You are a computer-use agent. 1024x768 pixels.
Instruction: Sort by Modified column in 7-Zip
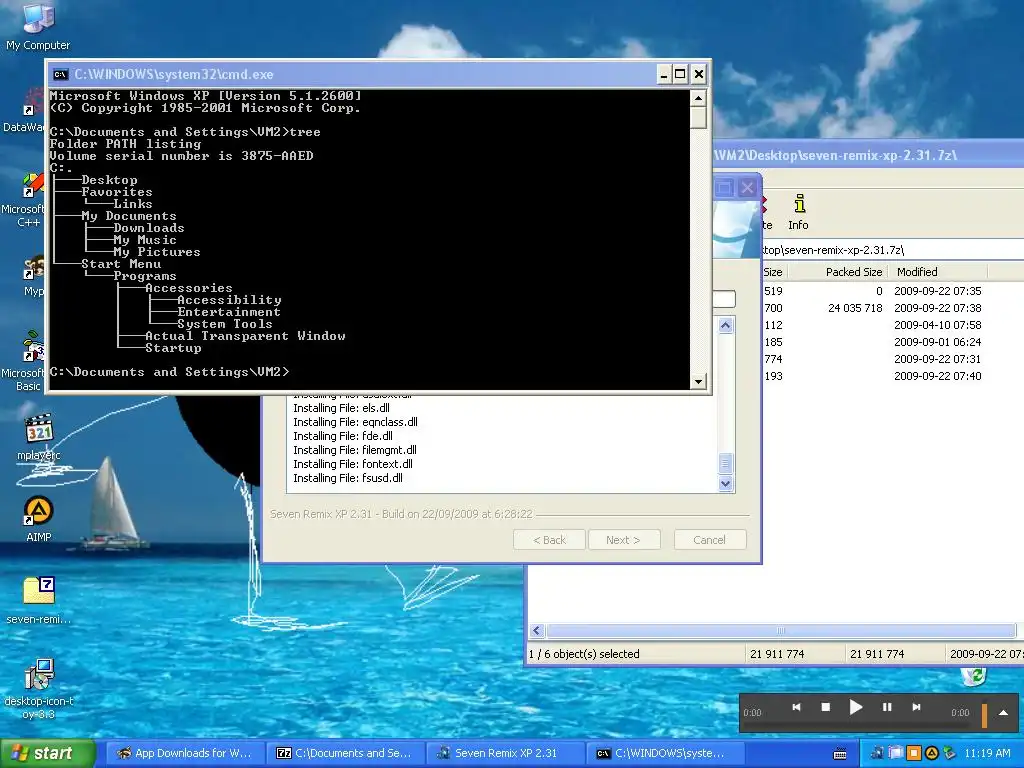pyautogui.click(x=938, y=272)
